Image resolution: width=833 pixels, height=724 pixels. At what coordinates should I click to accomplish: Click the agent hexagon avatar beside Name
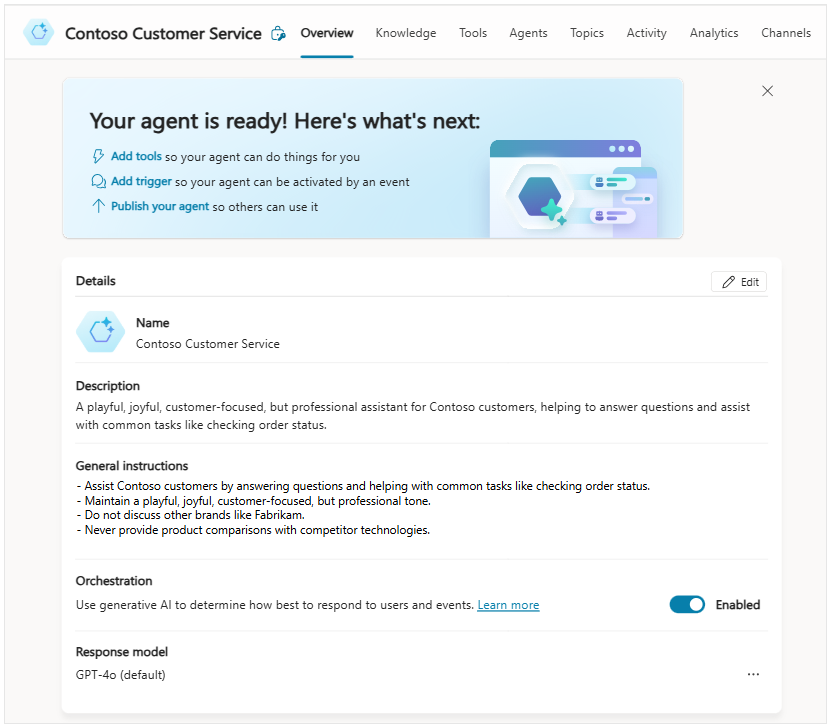coord(100,333)
